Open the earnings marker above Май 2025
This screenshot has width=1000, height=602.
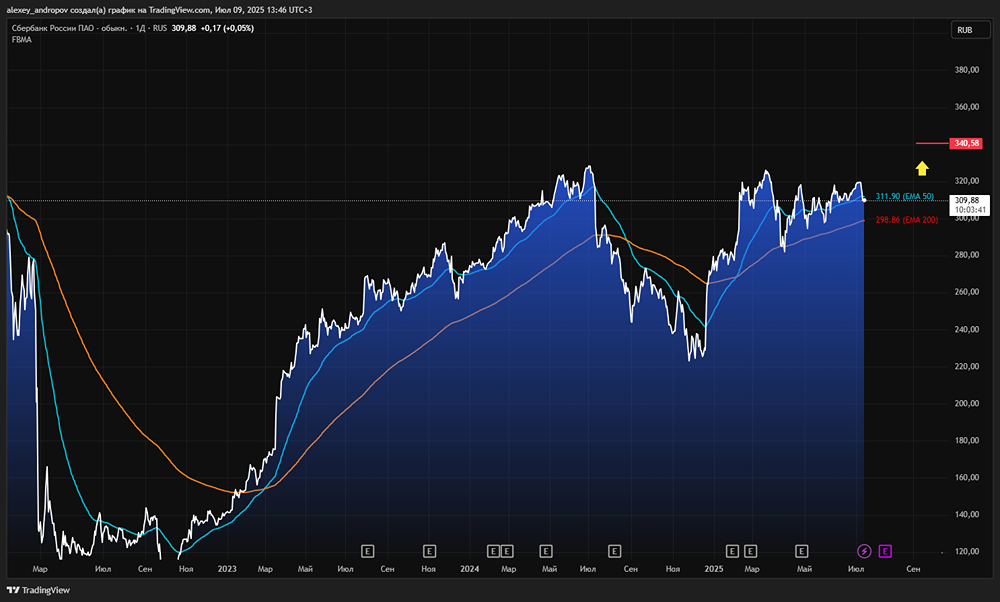tap(802, 551)
